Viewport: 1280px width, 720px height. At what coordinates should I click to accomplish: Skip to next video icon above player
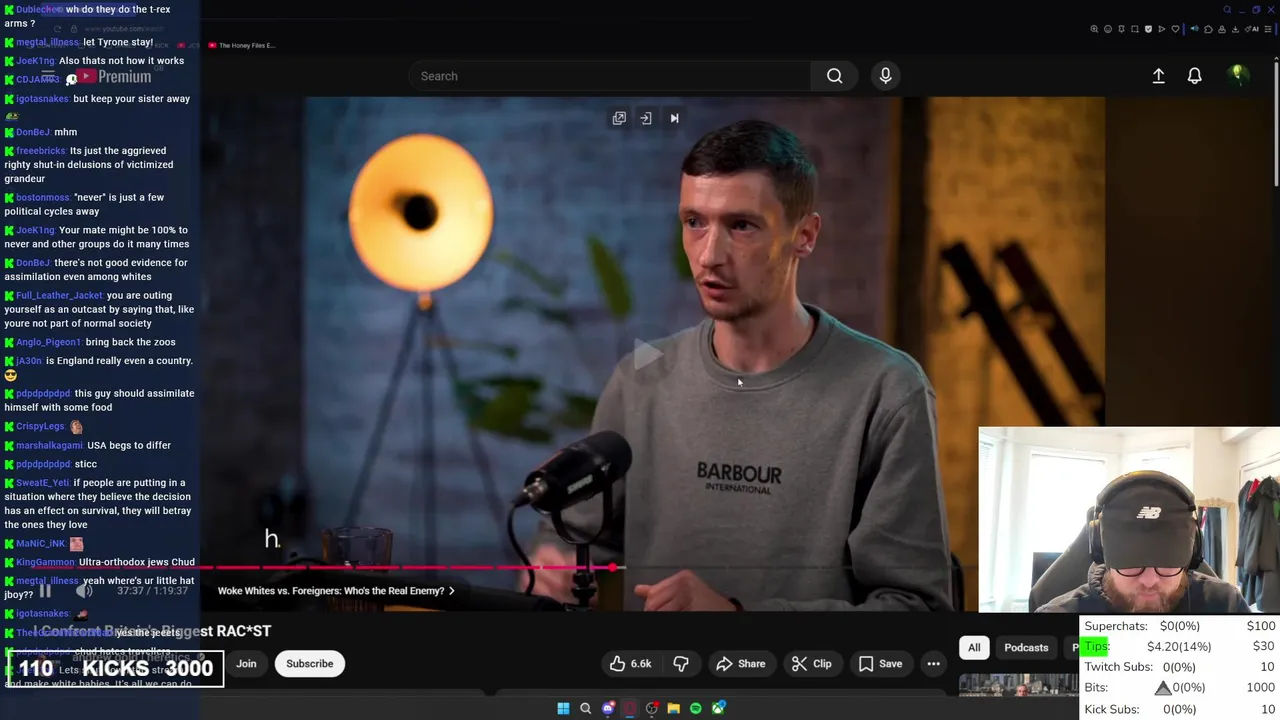[x=674, y=118]
